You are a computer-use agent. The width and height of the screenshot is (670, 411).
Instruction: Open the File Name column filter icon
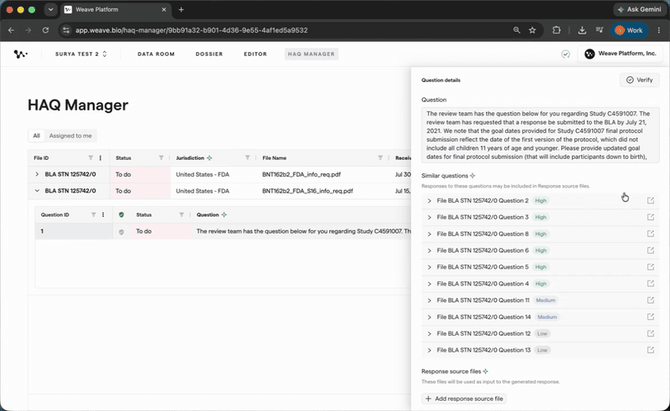pos(380,158)
